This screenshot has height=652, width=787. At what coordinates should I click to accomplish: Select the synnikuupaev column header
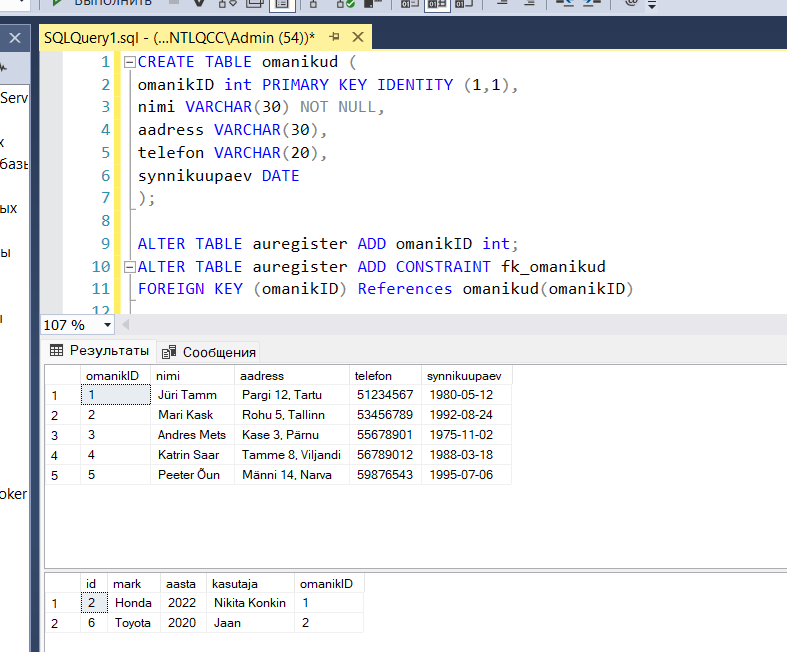(466, 375)
